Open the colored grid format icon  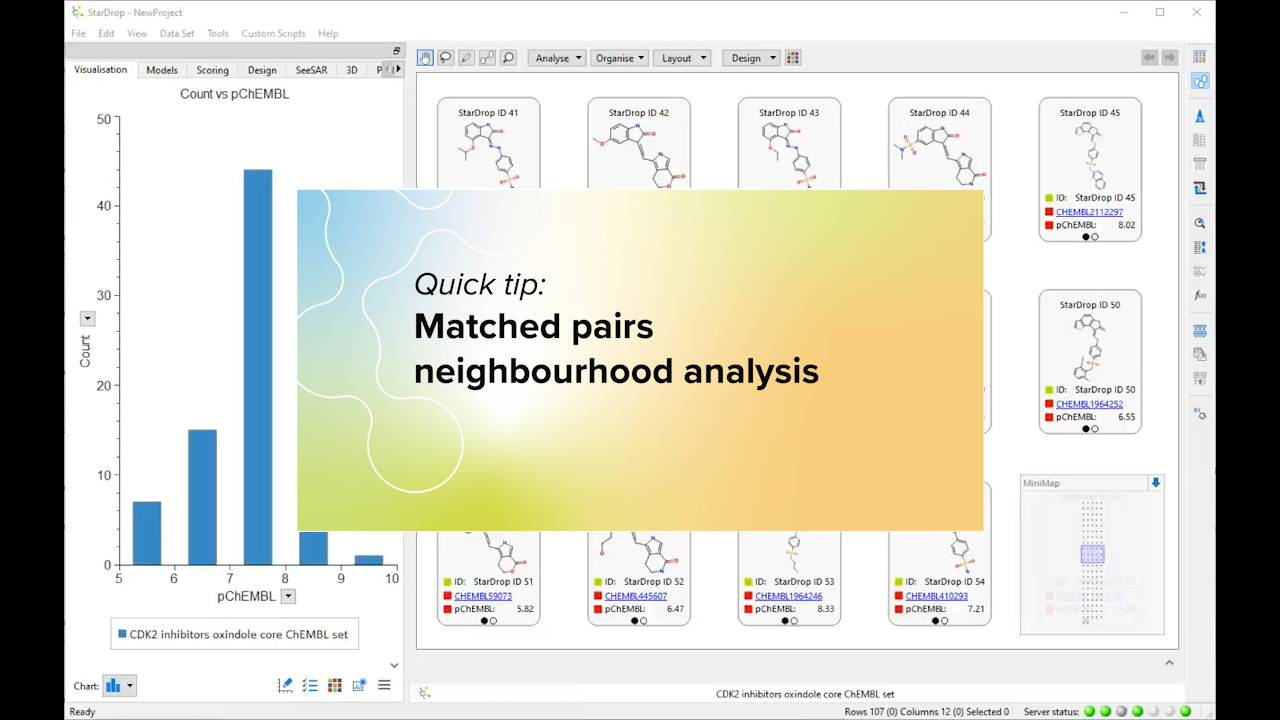tap(793, 58)
